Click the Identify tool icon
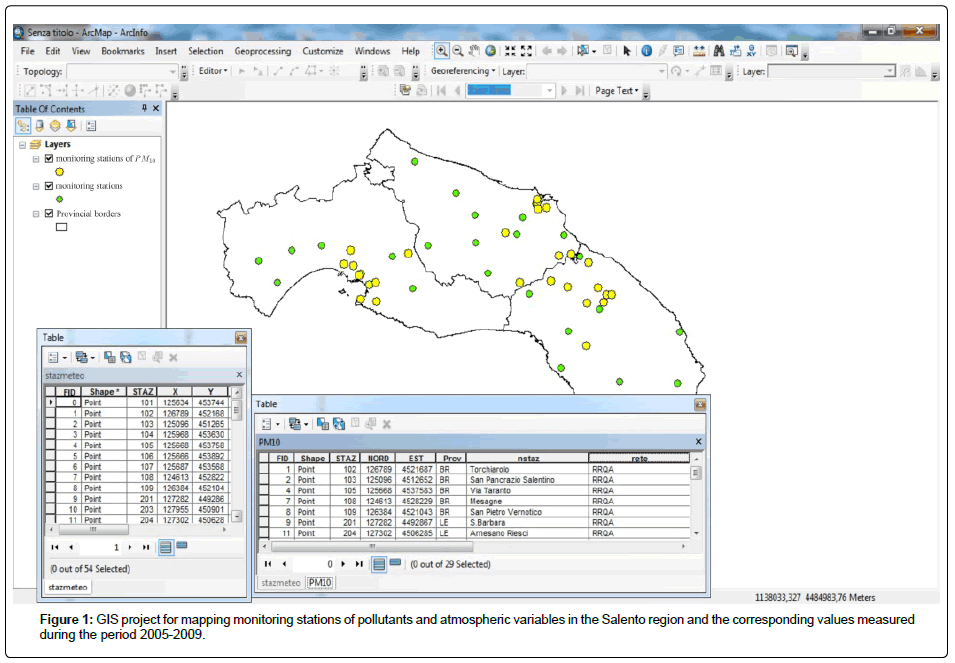The height and width of the screenshot is (663, 955). pyautogui.click(x=647, y=51)
